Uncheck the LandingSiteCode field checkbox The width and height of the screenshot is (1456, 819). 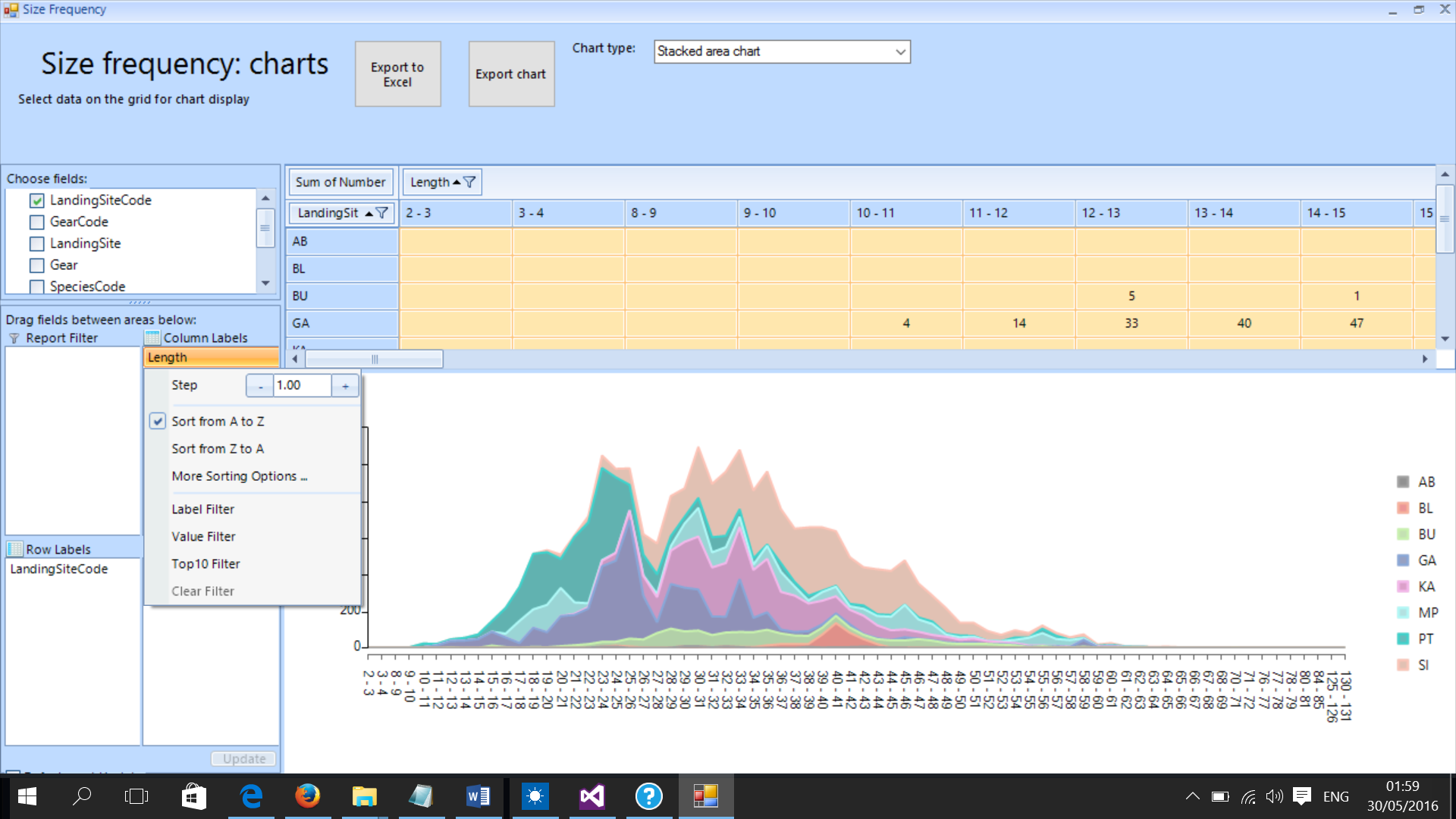37,201
